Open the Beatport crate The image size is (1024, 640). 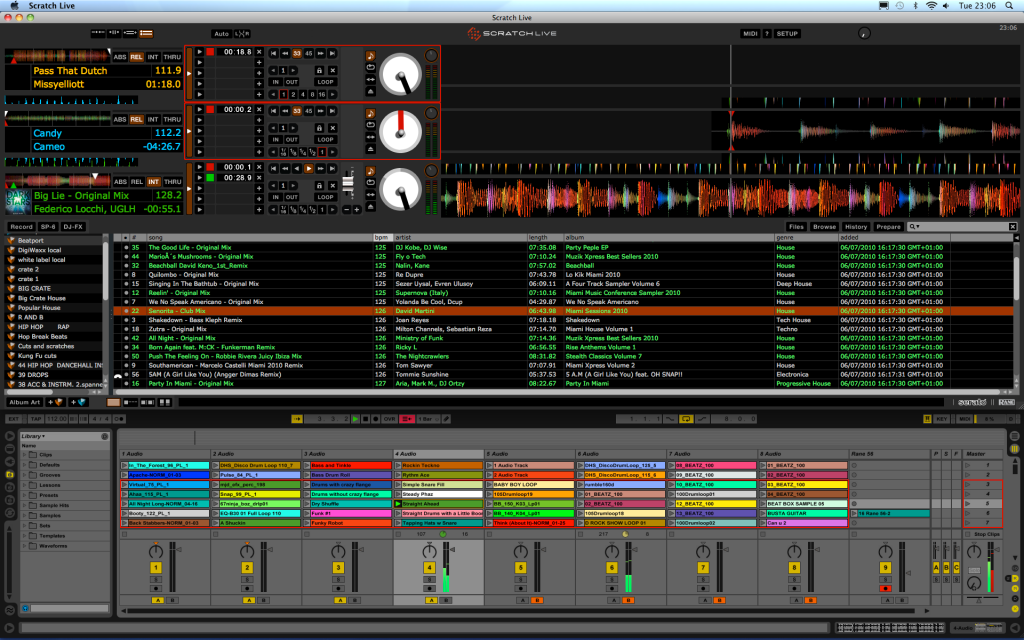31,240
